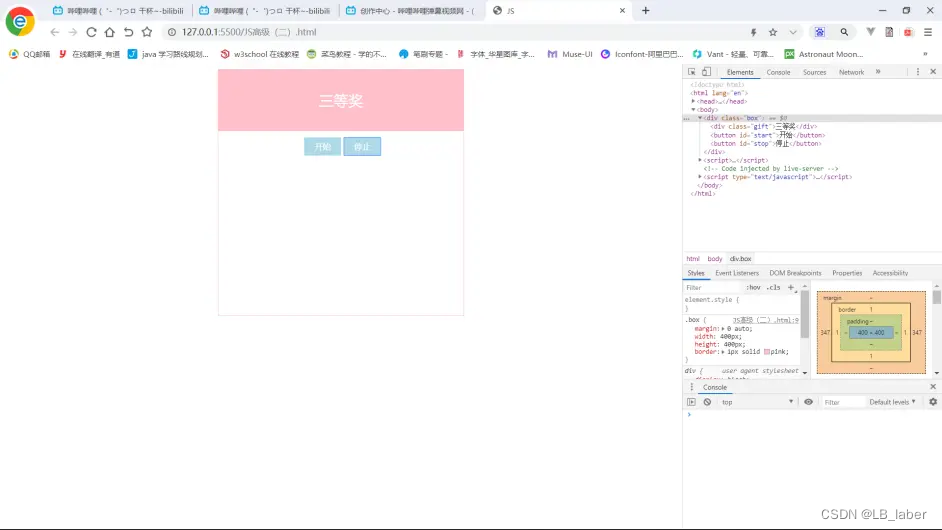
Task: Focus the Styles filter field
Action: [714, 288]
